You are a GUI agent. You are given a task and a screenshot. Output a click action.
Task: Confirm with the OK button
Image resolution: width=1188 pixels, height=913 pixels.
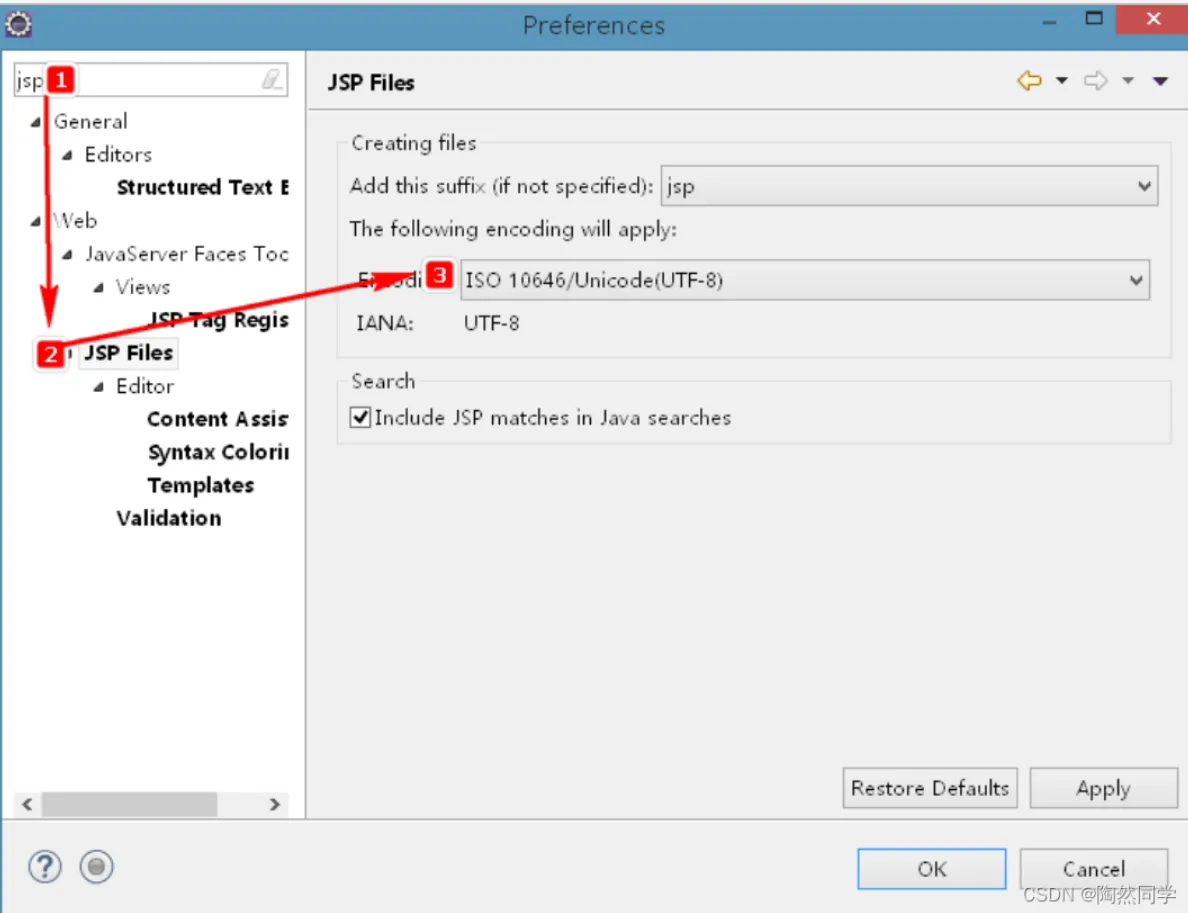pos(931,868)
